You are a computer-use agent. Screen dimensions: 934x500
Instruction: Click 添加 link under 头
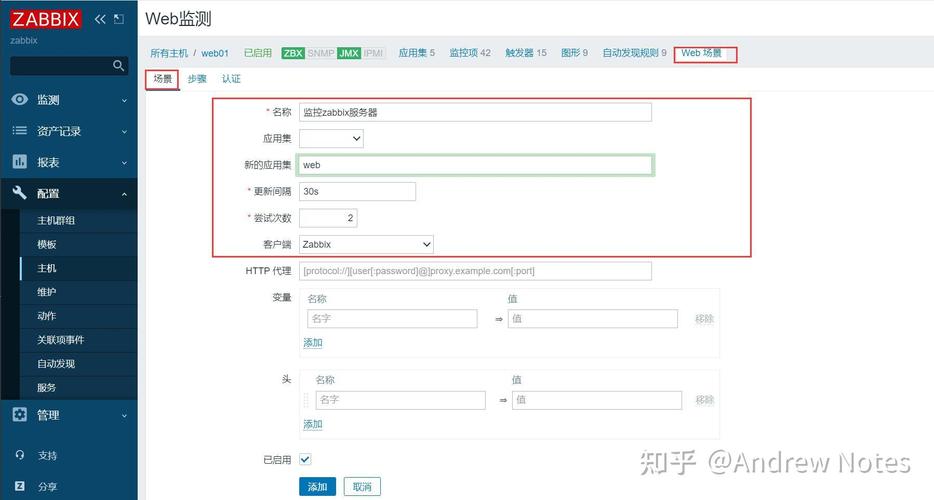tap(313, 424)
